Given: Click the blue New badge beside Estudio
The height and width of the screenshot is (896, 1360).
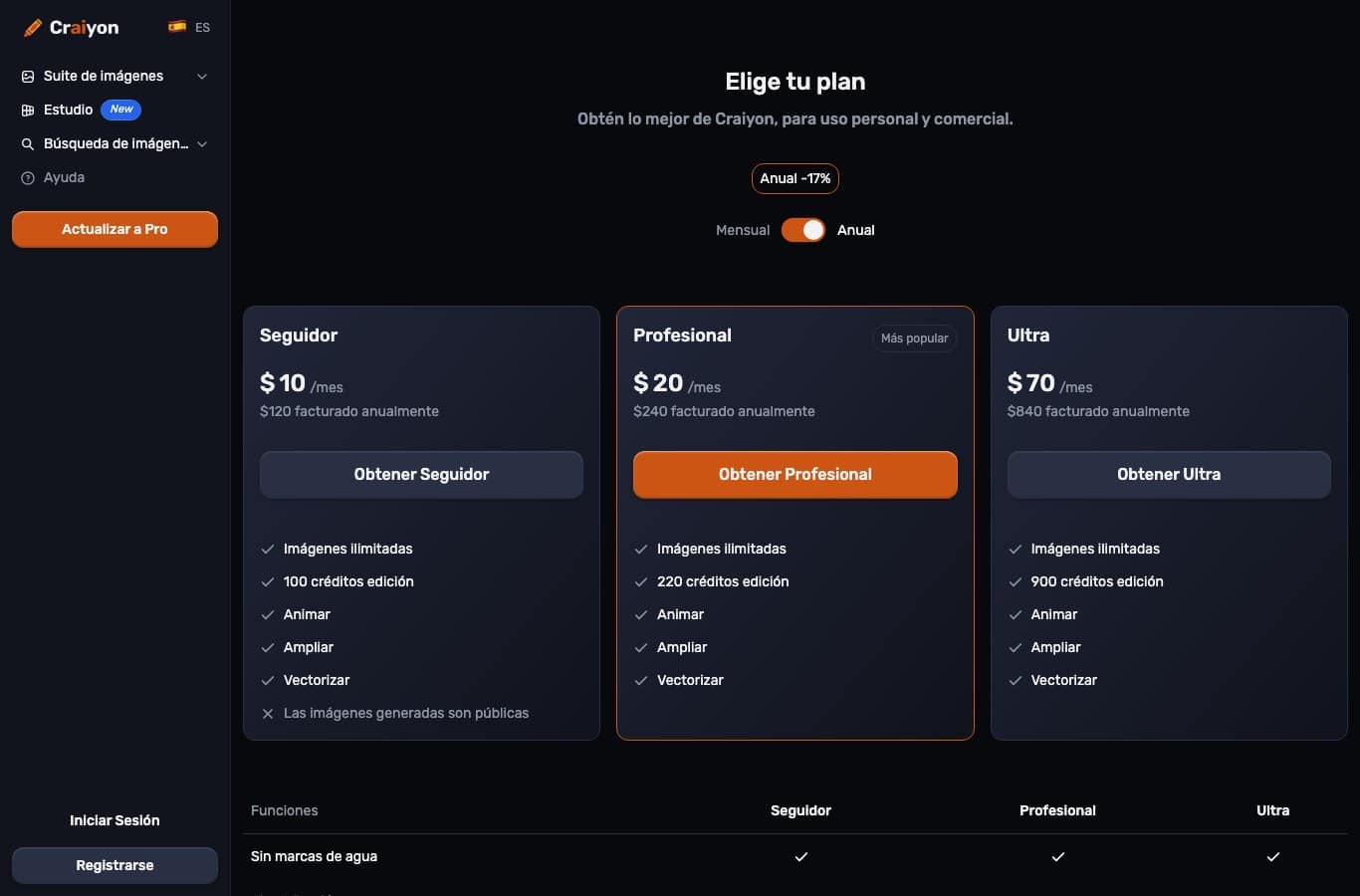Looking at the screenshot, I should tap(121, 110).
